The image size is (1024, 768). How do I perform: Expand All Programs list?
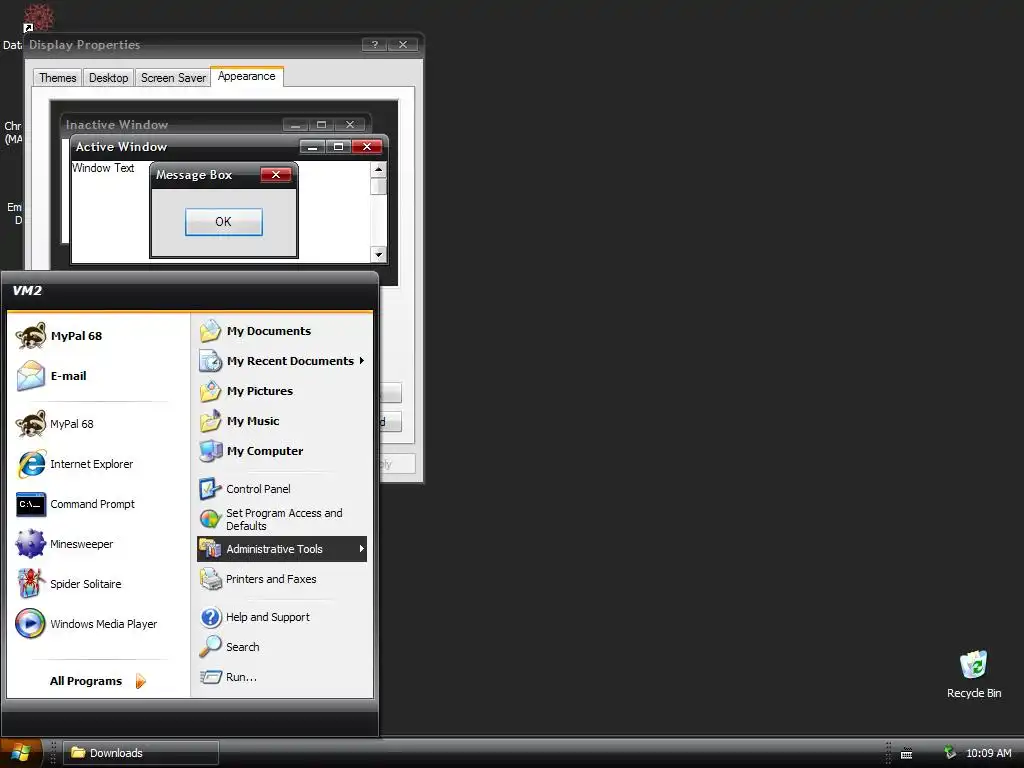[x=98, y=681]
